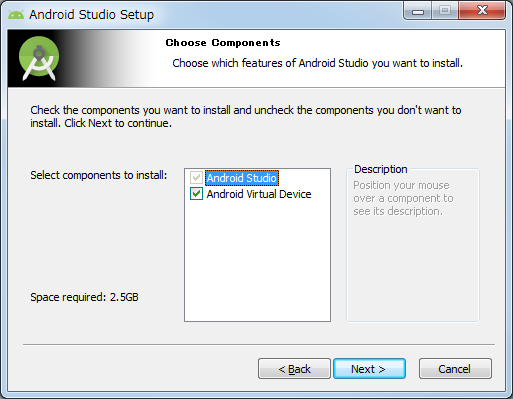The width and height of the screenshot is (513, 399).
Task: Click the 'Check the components' instruction text
Action: click(x=246, y=116)
